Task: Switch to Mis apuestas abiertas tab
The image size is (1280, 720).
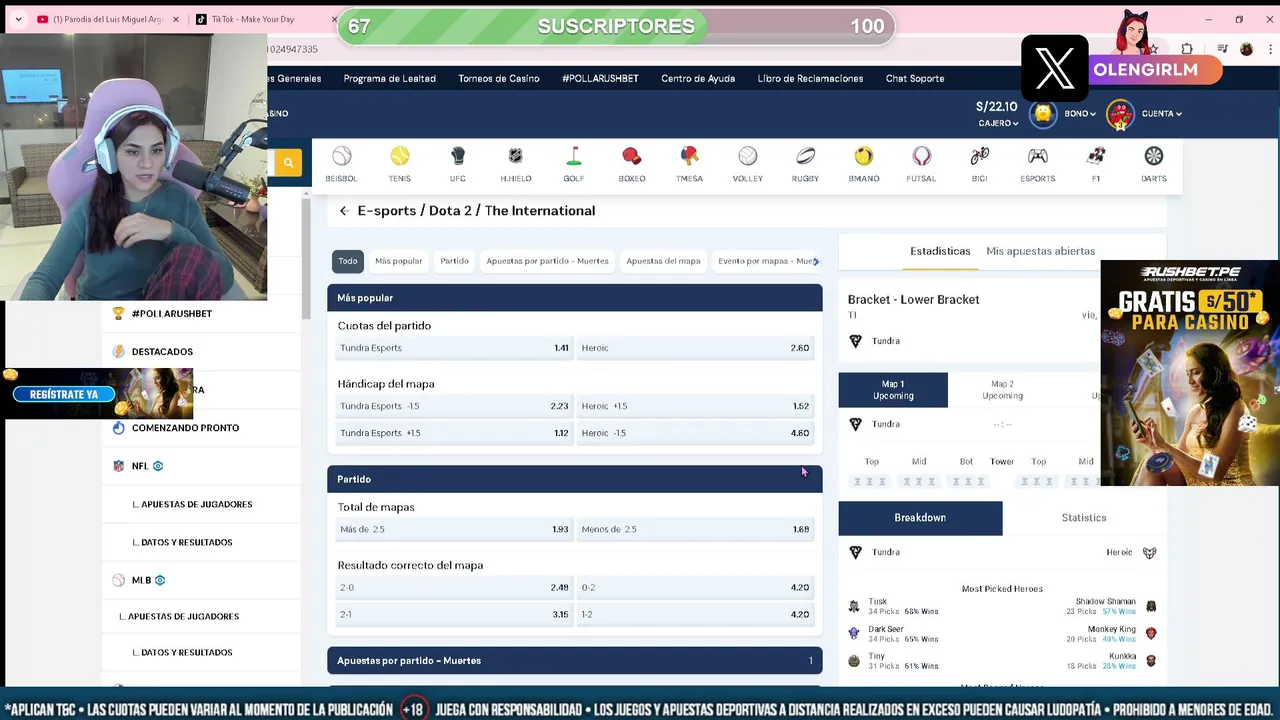Action: pyautogui.click(x=1040, y=251)
